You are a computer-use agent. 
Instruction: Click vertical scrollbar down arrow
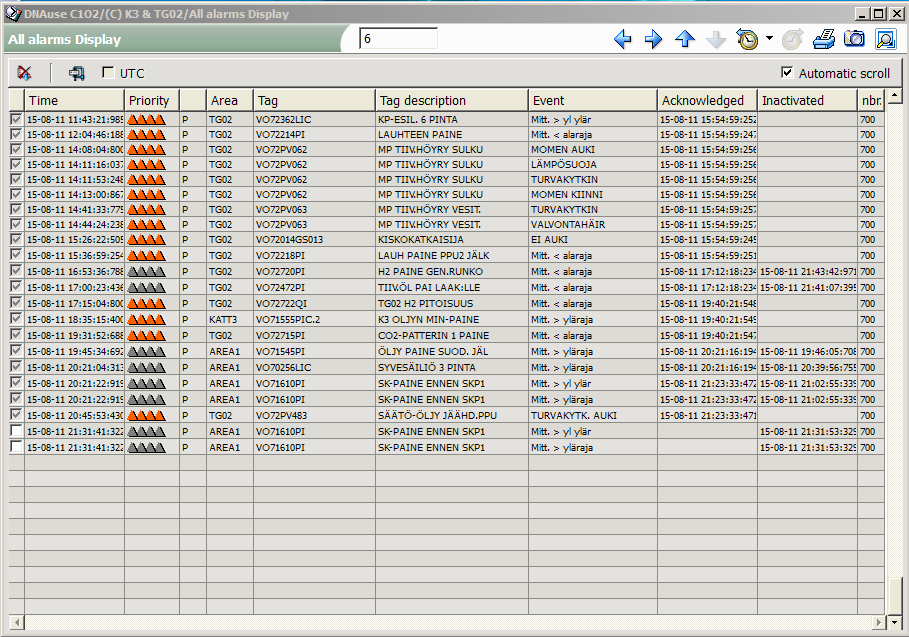(x=895, y=623)
